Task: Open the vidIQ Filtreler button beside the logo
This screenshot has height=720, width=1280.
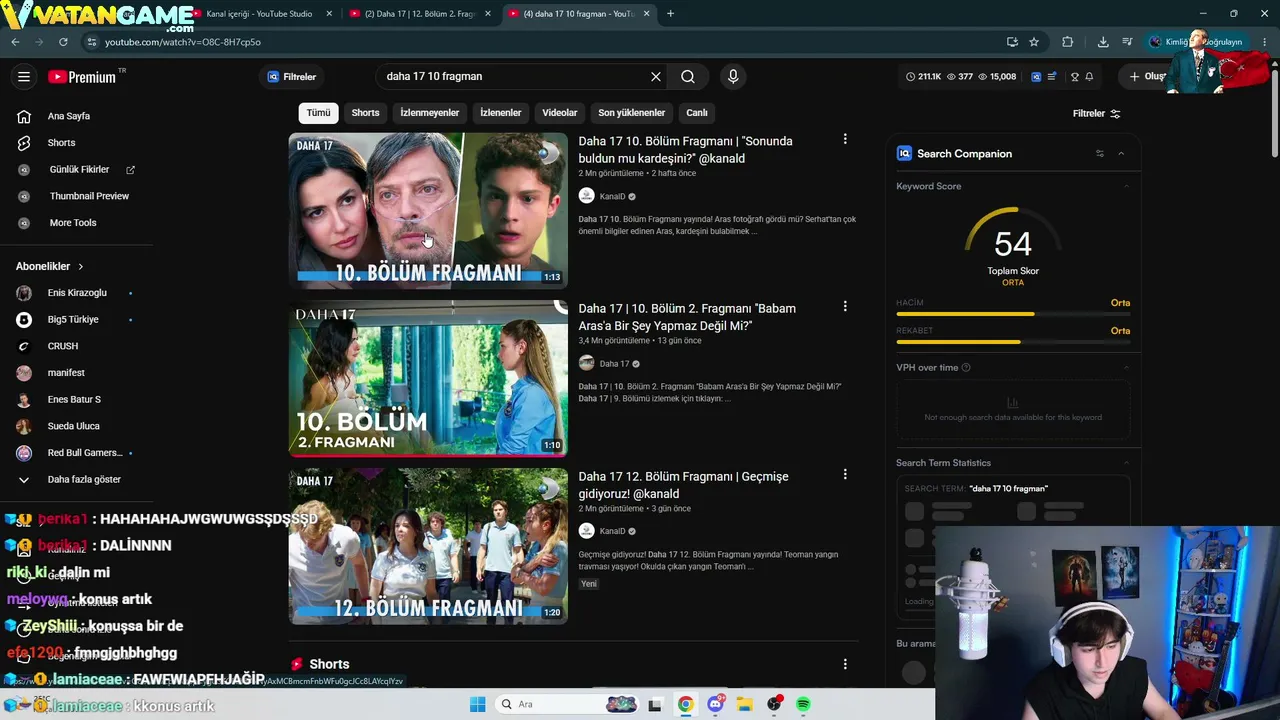Action: [292, 77]
